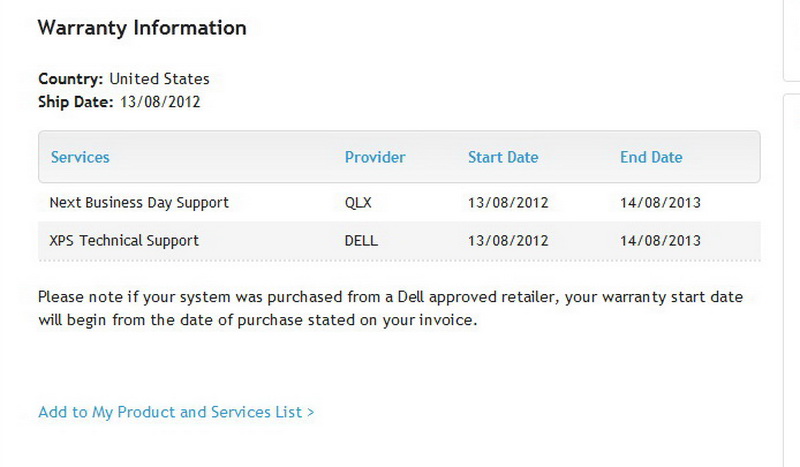Click the Start Date column header

(x=503, y=157)
